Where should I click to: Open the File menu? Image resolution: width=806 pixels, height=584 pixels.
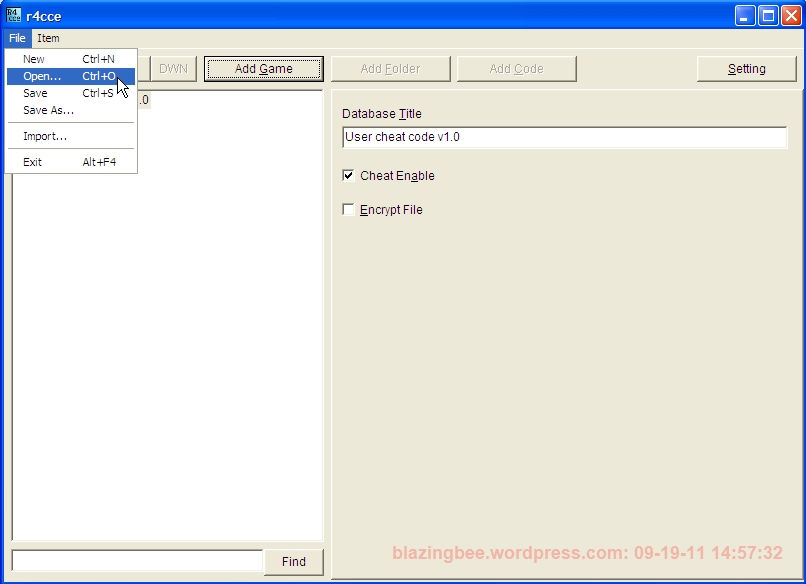(x=17, y=38)
